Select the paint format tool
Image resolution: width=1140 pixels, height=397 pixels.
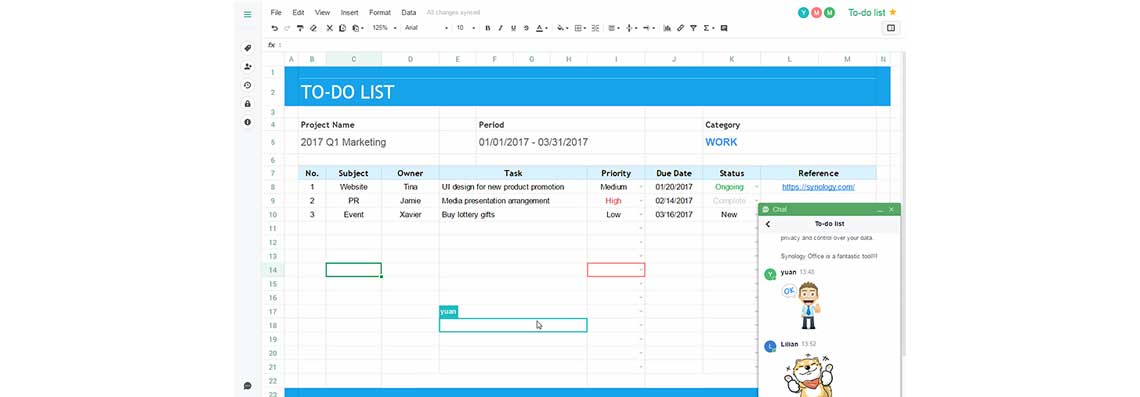click(300, 28)
